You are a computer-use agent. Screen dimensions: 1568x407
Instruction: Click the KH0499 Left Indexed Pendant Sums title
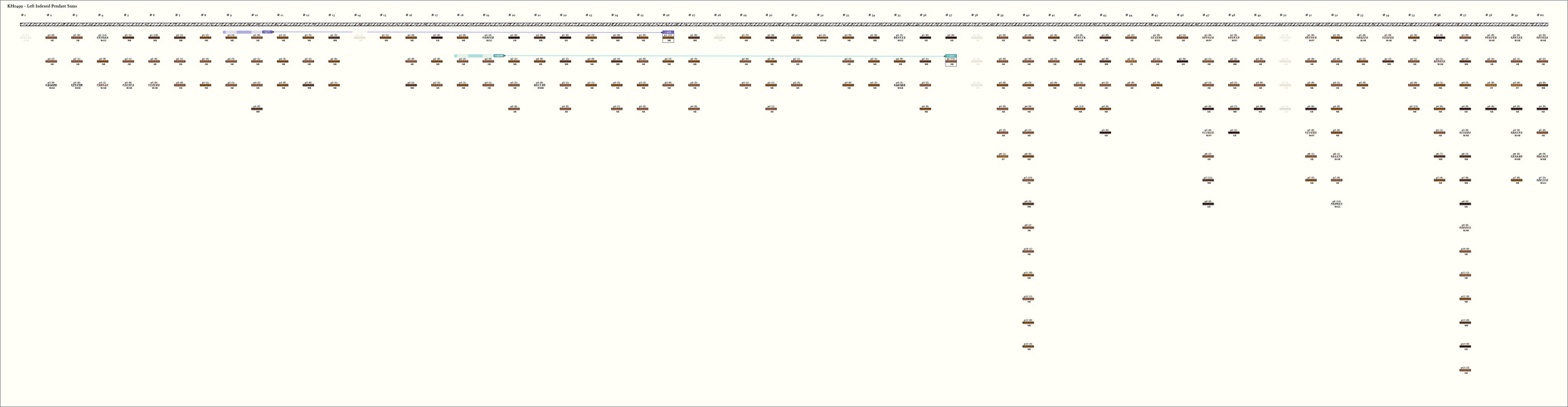click(x=42, y=5)
